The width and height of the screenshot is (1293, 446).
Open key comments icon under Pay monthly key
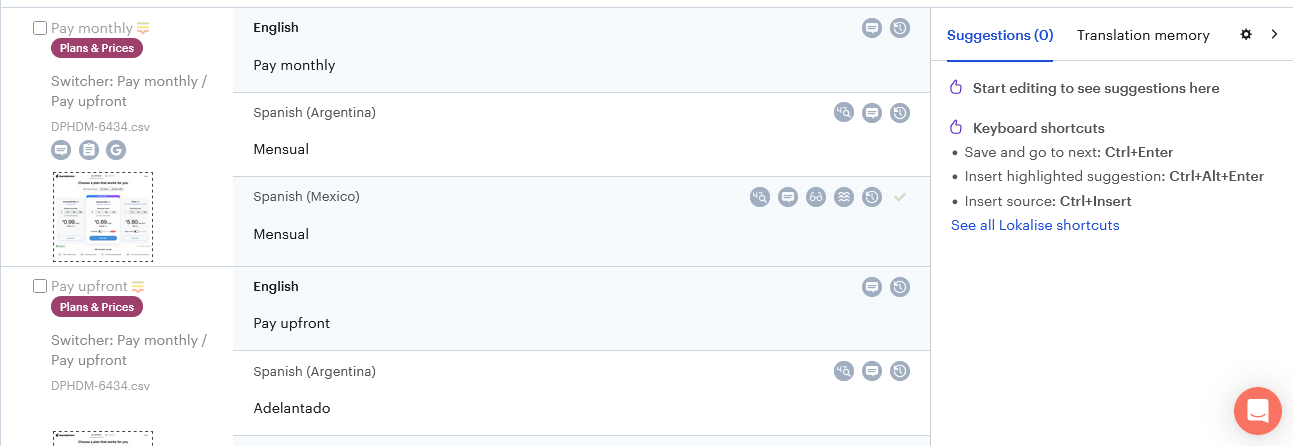[x=61, y=150]
